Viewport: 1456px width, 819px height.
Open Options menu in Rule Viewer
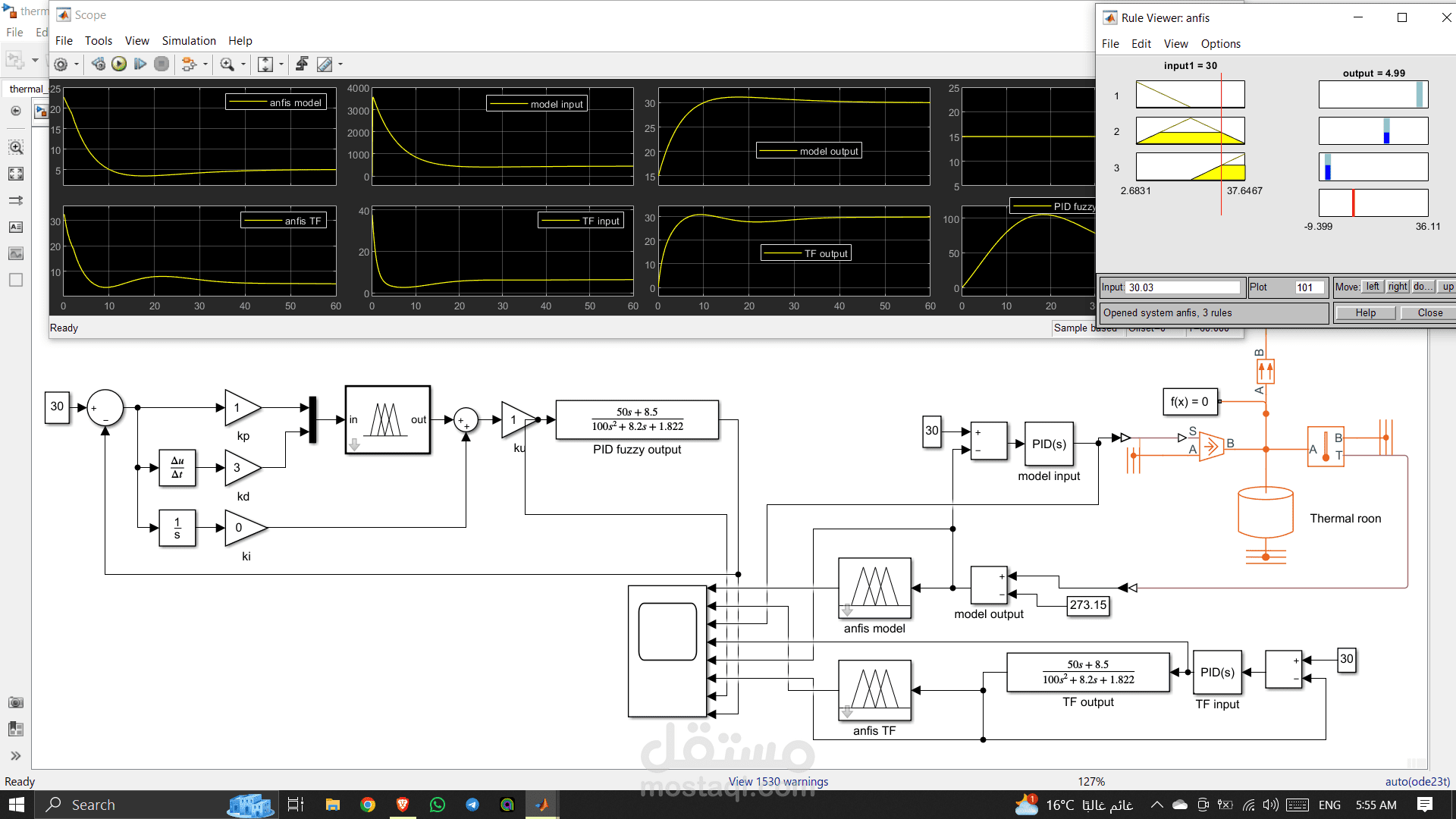1220,44
